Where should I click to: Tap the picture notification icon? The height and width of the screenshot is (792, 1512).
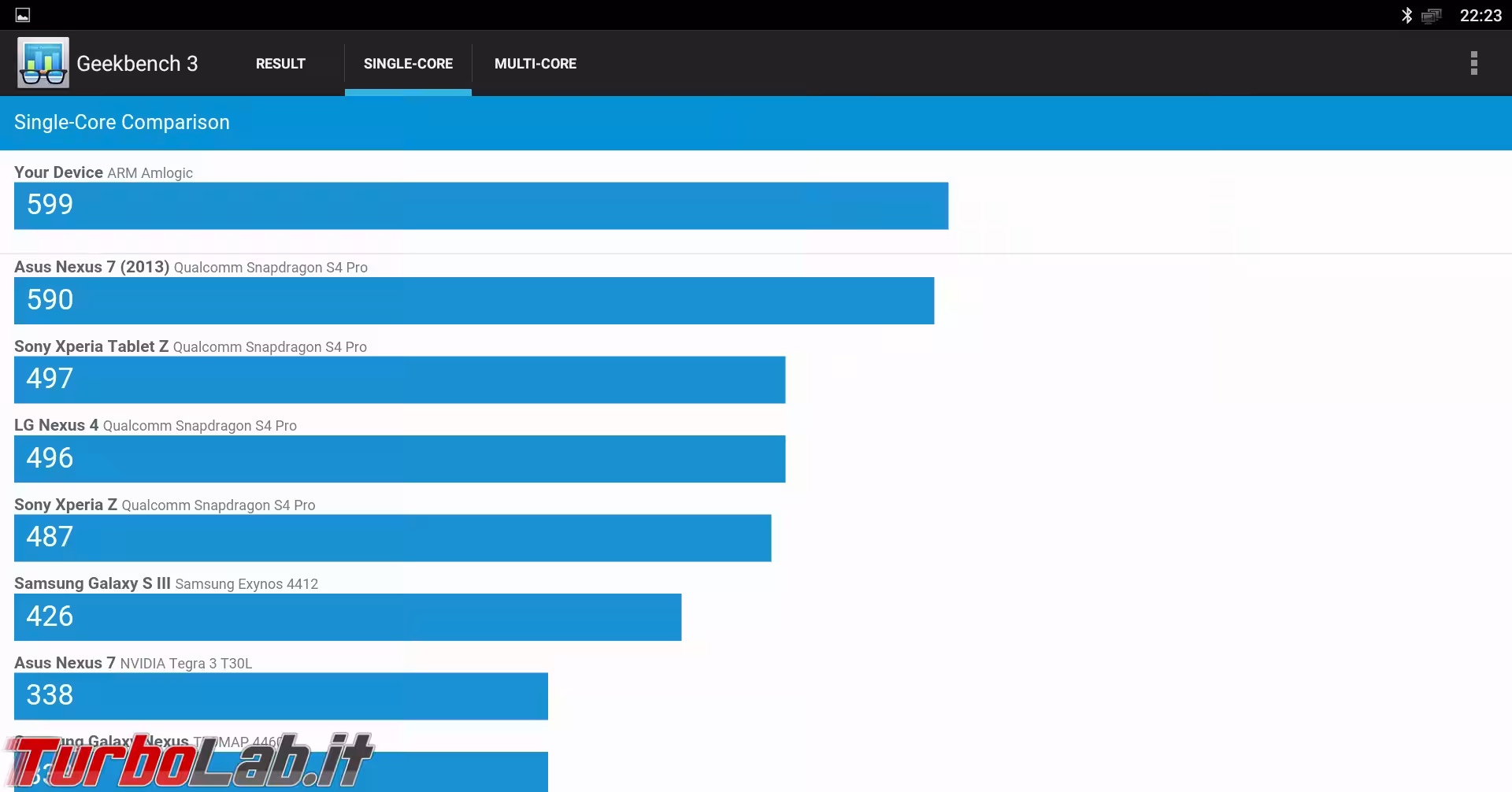pos(23,15)
